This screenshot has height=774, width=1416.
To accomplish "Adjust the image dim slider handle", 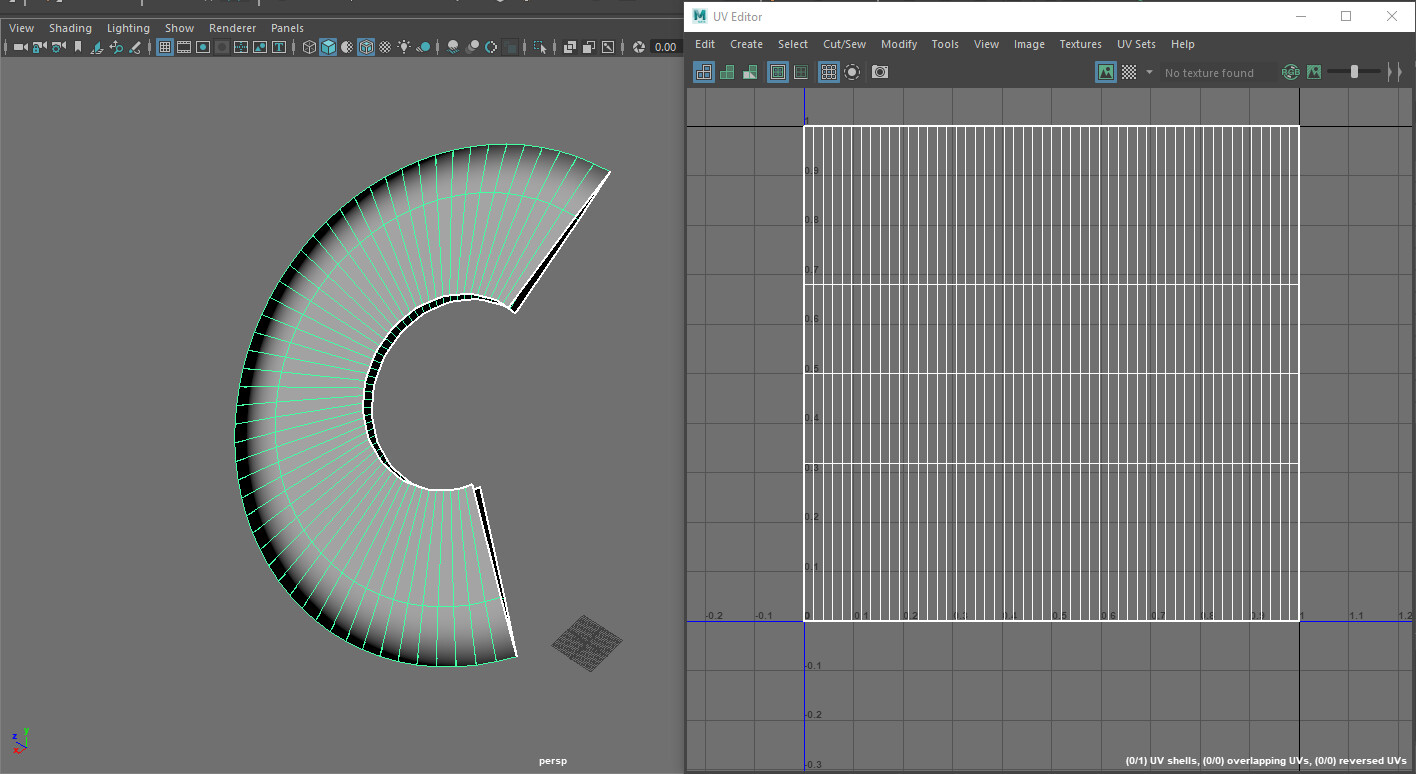I will 1354,72.
